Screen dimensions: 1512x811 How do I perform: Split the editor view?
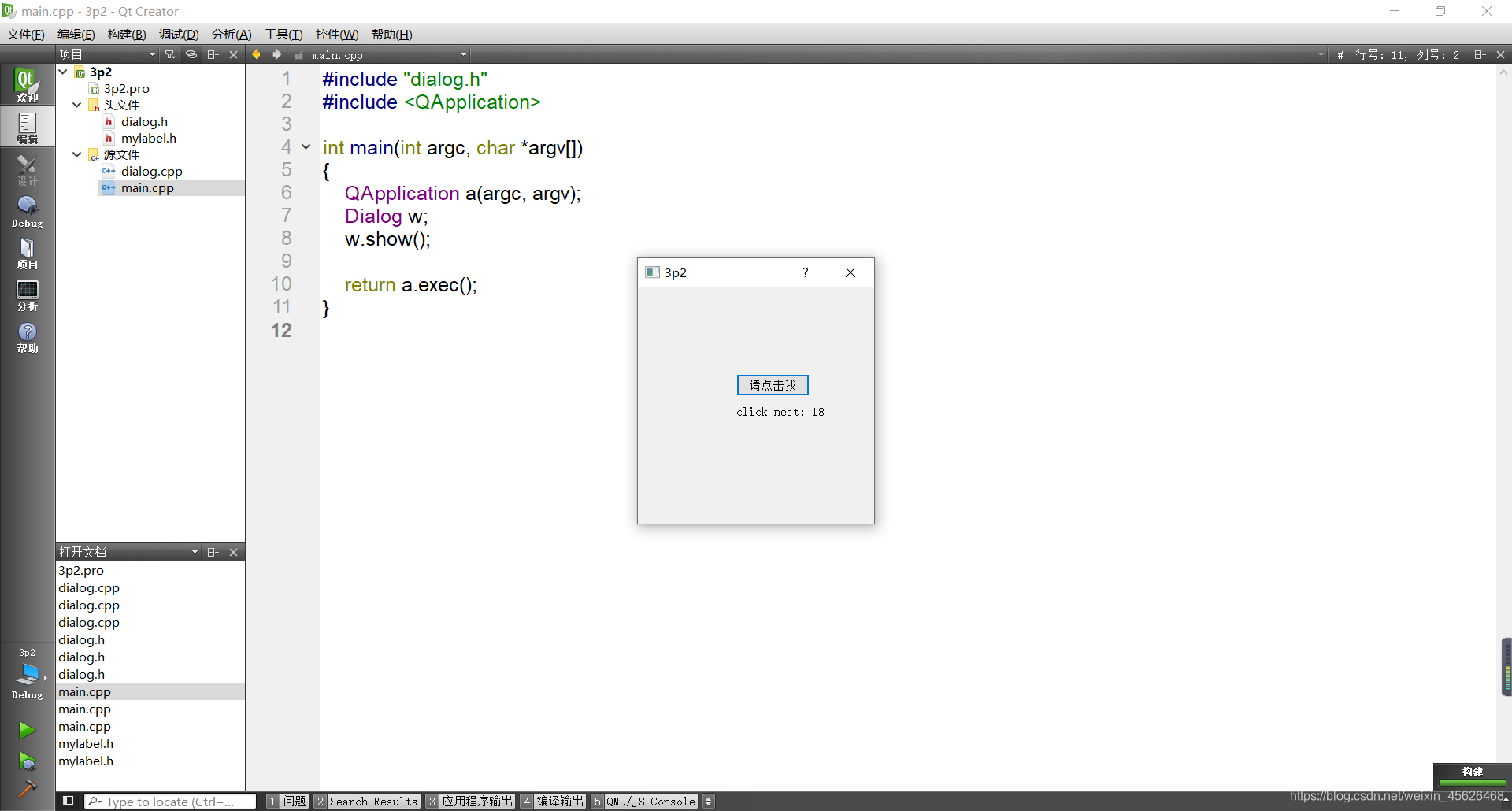pos(1480,54)
